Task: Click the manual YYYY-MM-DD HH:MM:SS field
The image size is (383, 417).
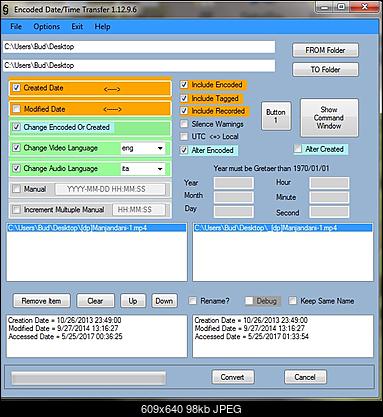Action: [110, 189]
